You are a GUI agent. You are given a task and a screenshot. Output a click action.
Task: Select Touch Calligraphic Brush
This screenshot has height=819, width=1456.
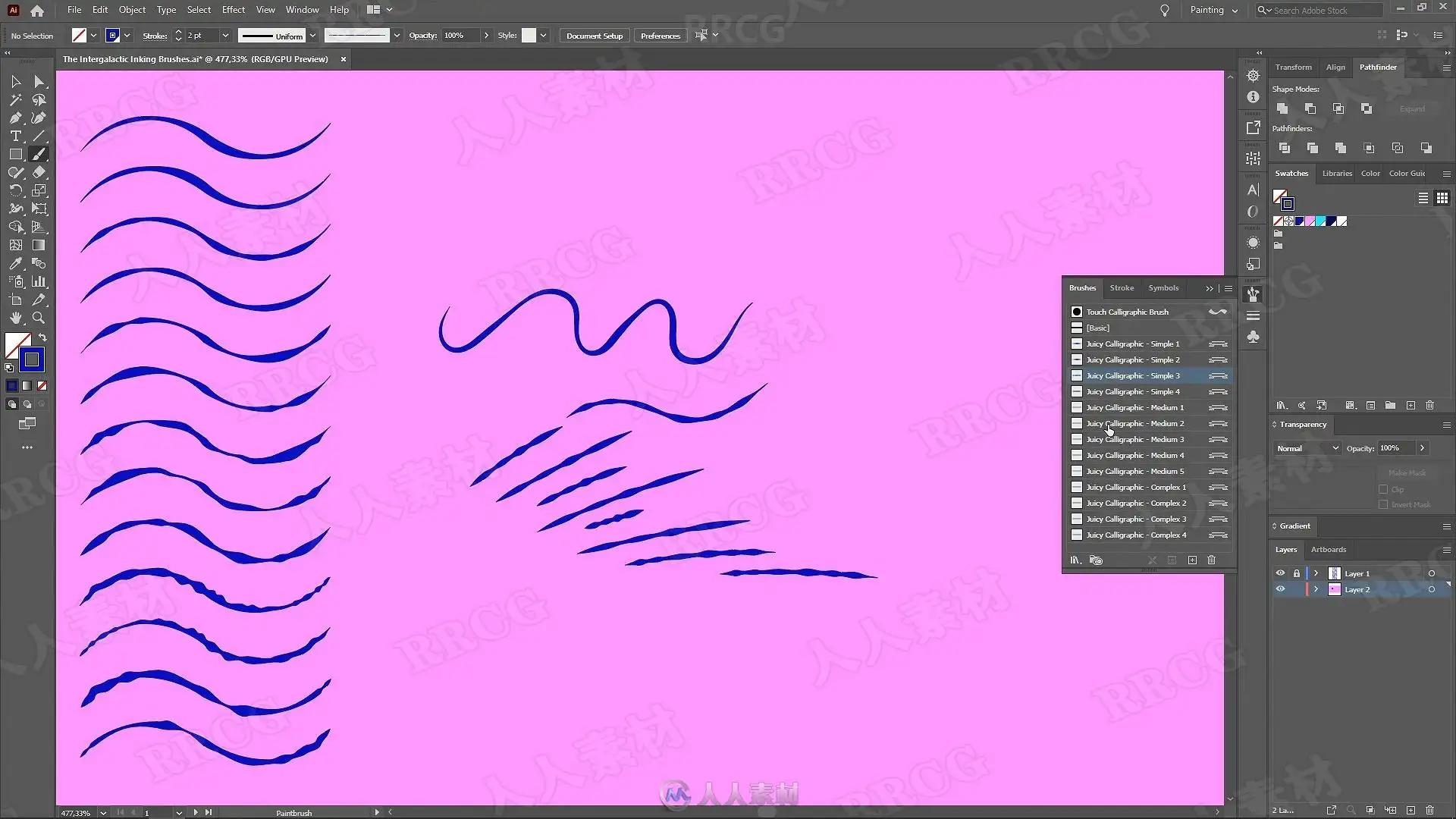click(1150, 312)
